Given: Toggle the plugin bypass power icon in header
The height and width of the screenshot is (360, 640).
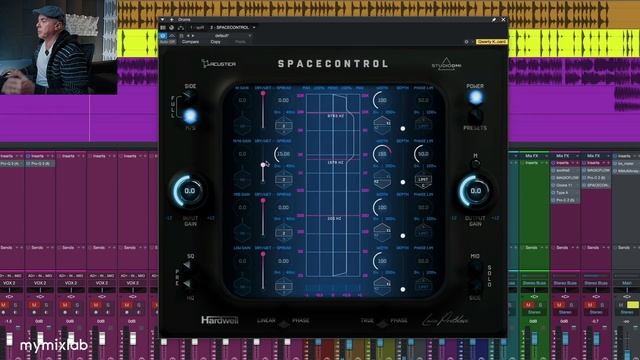Looking at the screenshot, I should pyautogui.click(x=163, y=36).
